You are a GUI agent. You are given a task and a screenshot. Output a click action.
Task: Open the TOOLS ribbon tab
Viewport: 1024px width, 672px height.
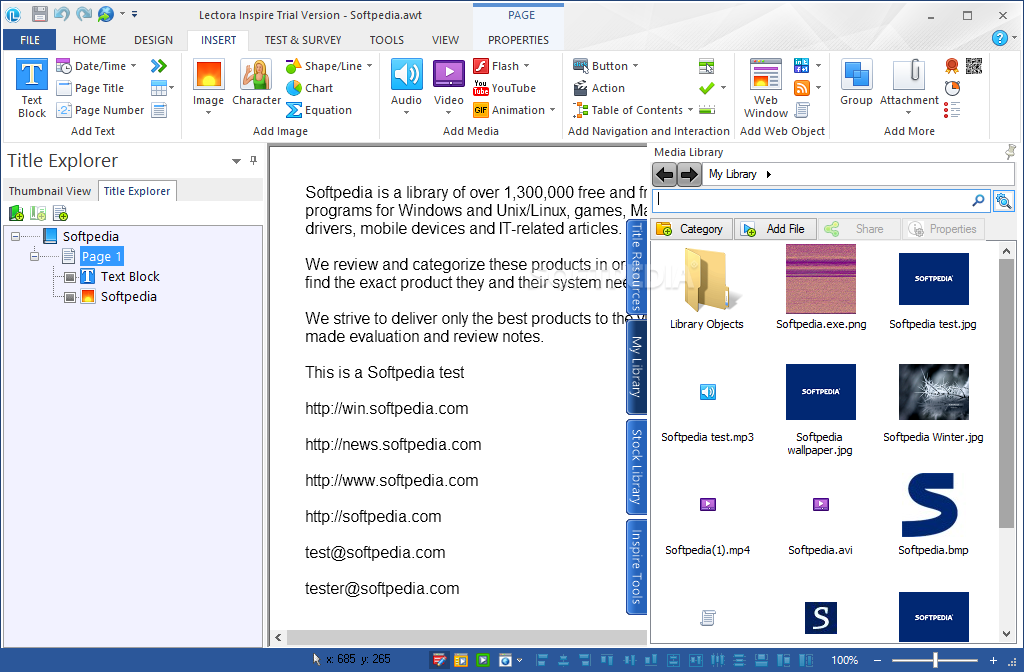[x=387, y=40]
